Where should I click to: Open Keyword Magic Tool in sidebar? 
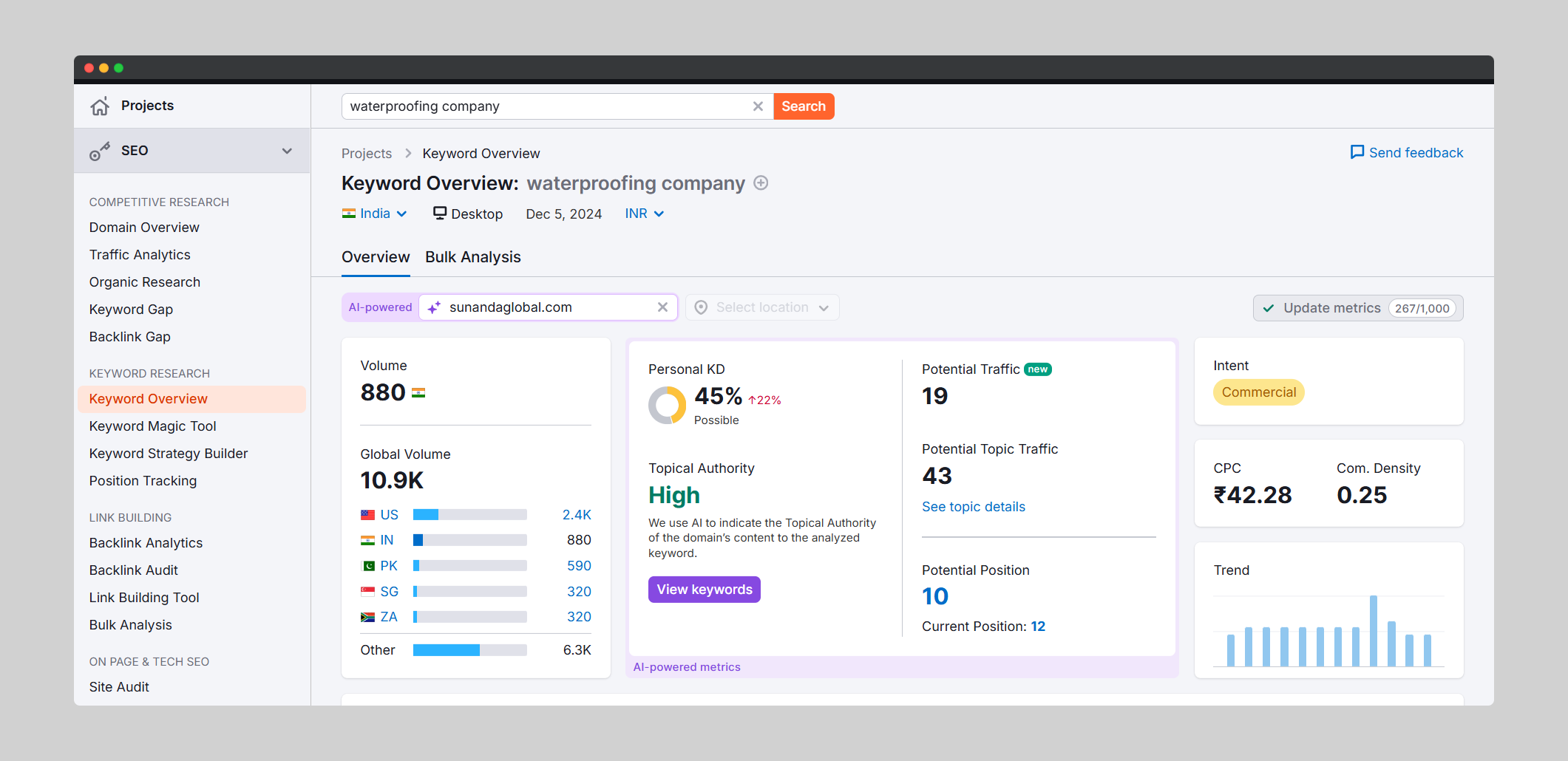click(x=152, y=426)
